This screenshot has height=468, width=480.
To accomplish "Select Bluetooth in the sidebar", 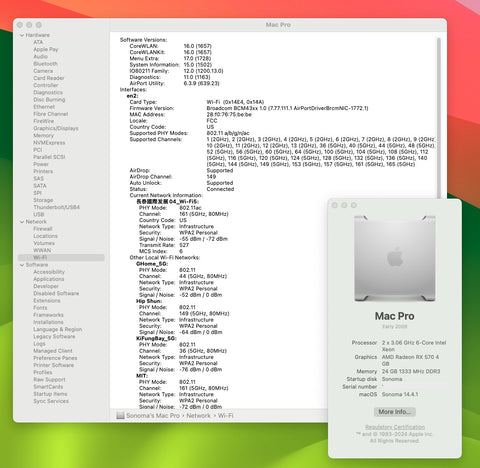I will [x=45, y=64].
